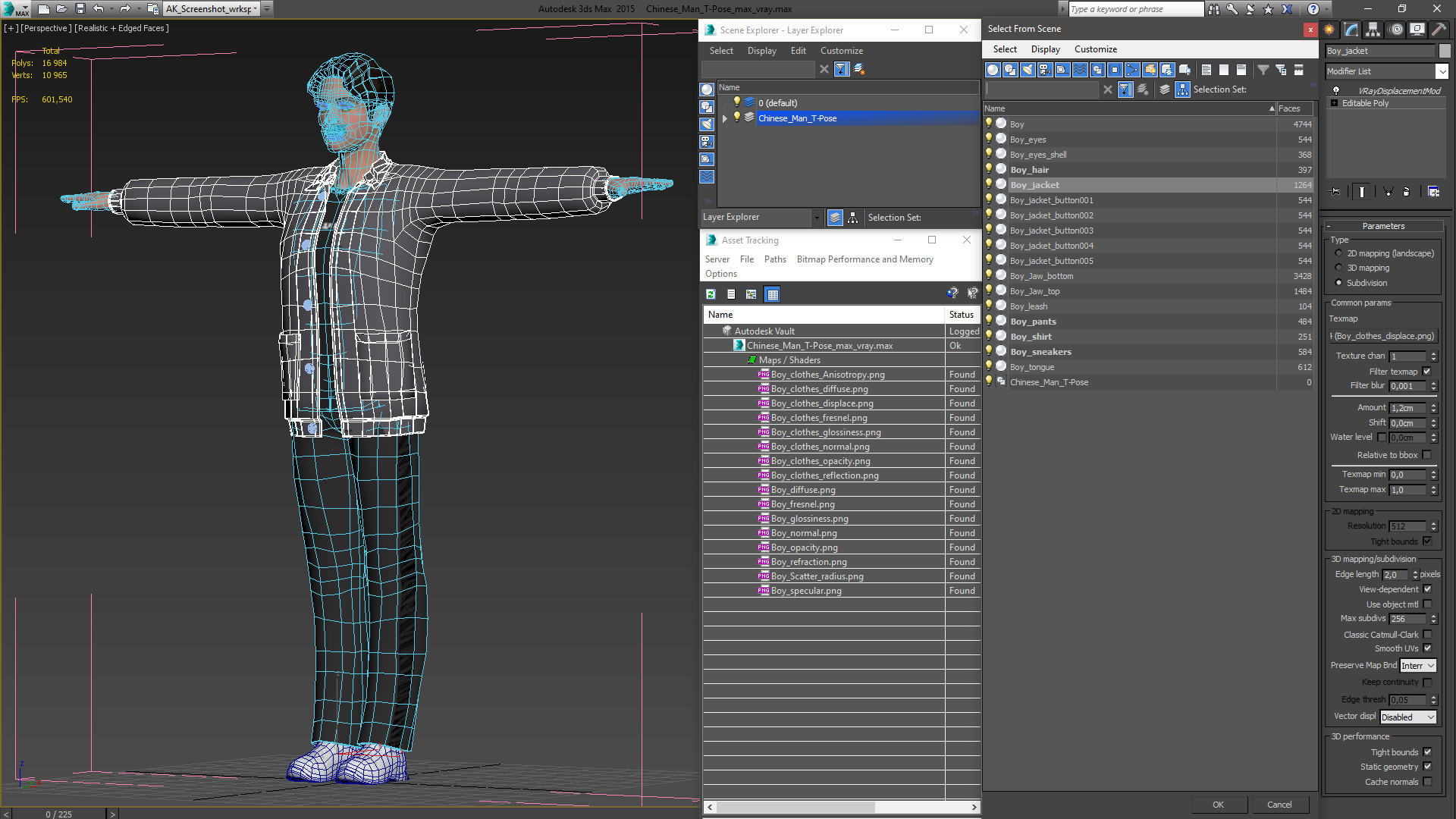Open the Create command panel tab
The image size is (1456, 819).
point(1329,30)
